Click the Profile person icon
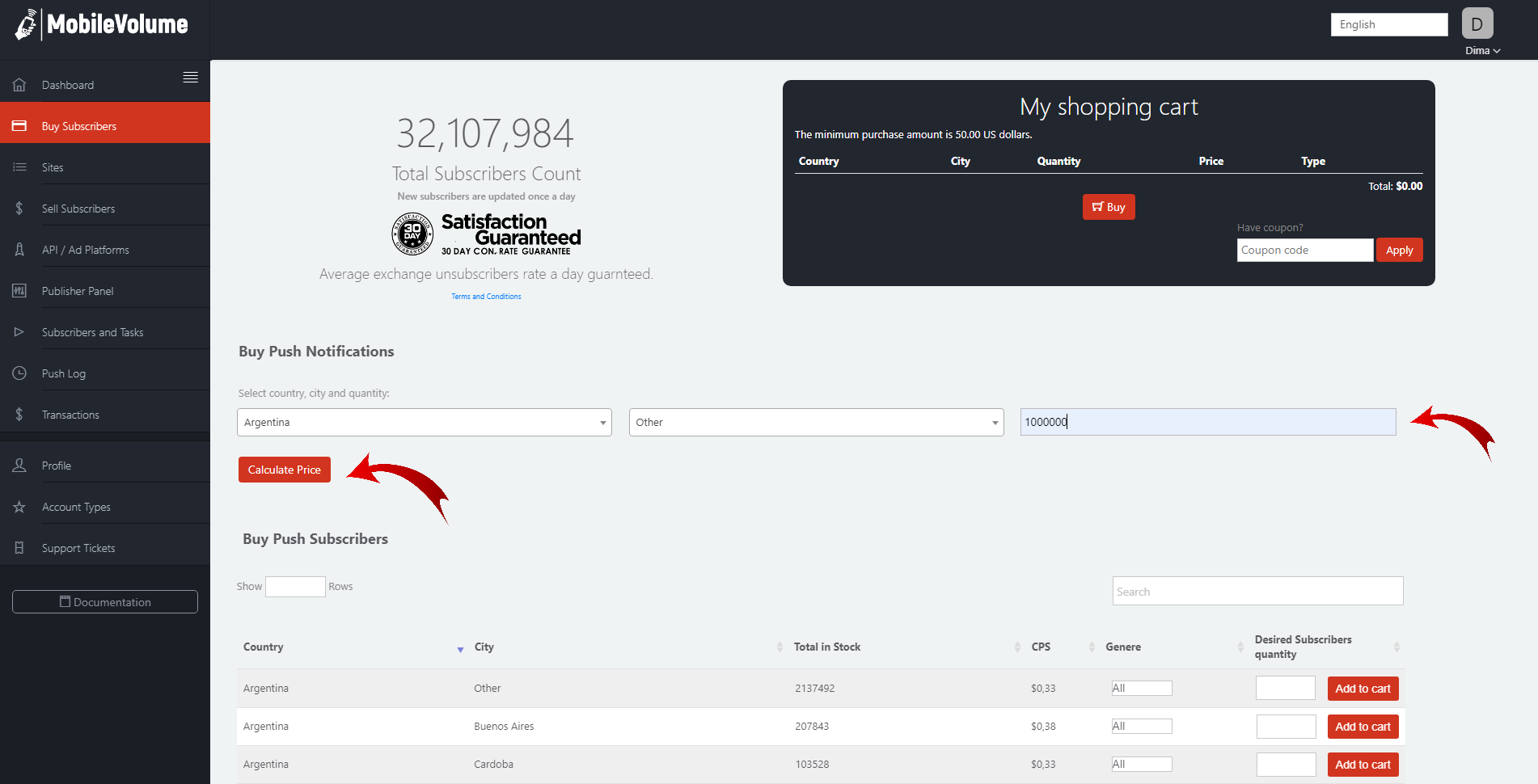The width and height of the screenshot is (1538, 784). (19, 466)
